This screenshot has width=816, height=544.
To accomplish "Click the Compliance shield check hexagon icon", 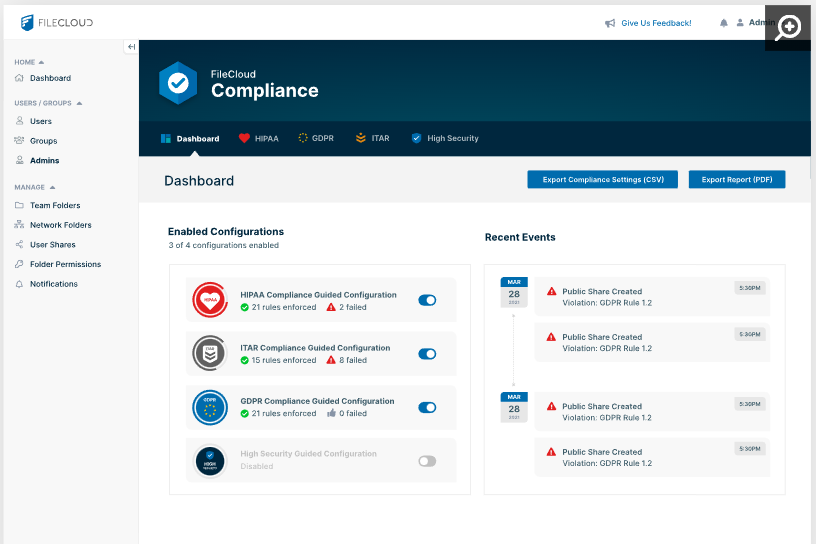I will [x=178, y=83].
